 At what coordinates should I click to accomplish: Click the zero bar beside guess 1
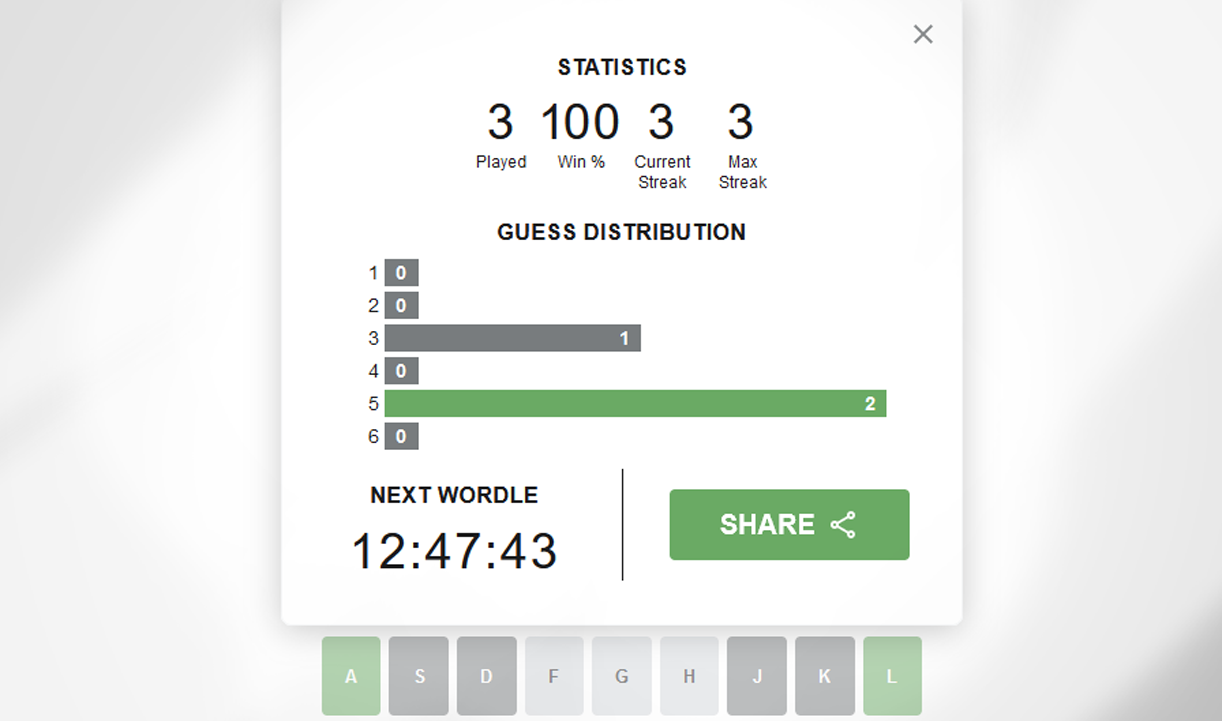[401, 273]
